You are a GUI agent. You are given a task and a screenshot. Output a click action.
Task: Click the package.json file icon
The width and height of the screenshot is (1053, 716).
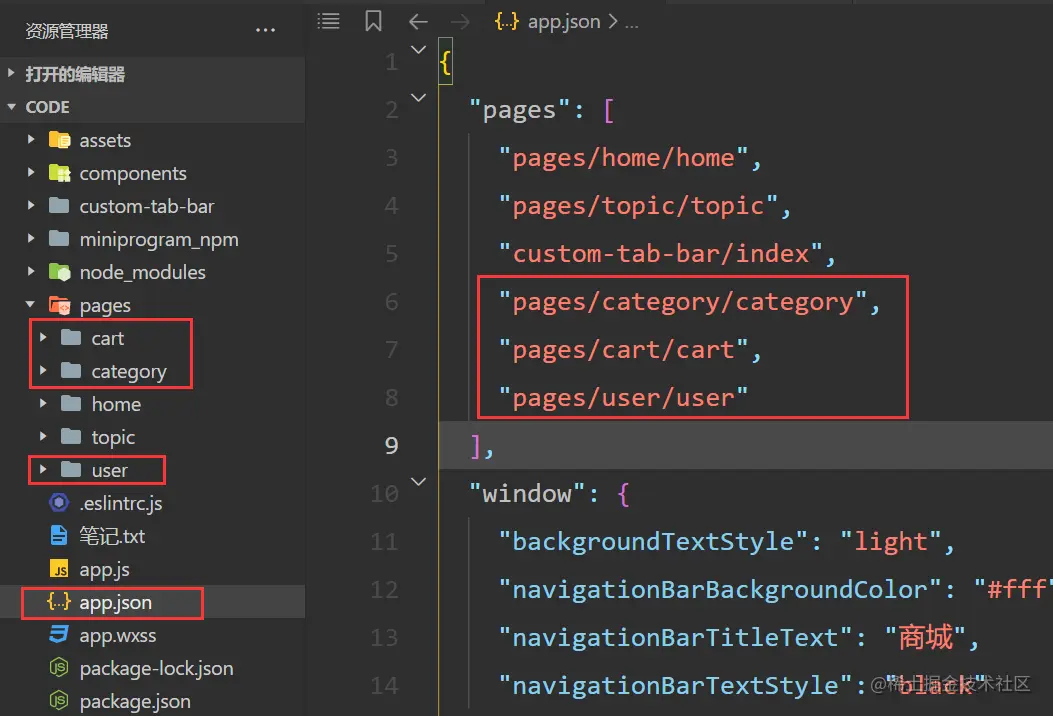59,701
